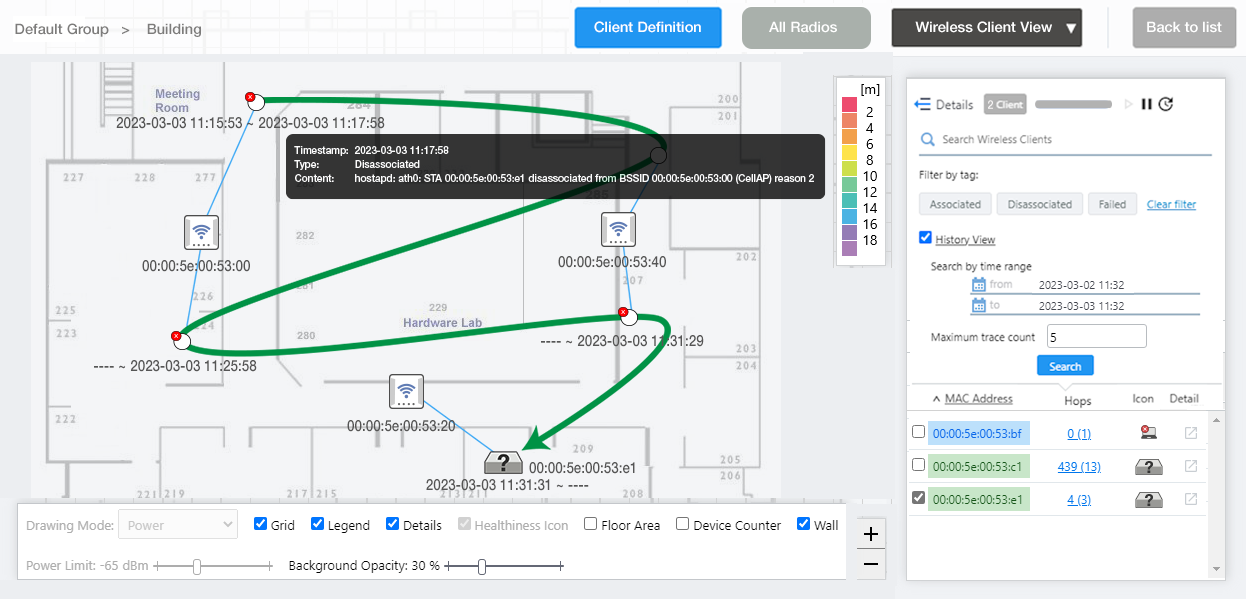This screenshot has width=1246, height=599.
Task: Pause the client history playback
Action: (x=1147, y=104)
